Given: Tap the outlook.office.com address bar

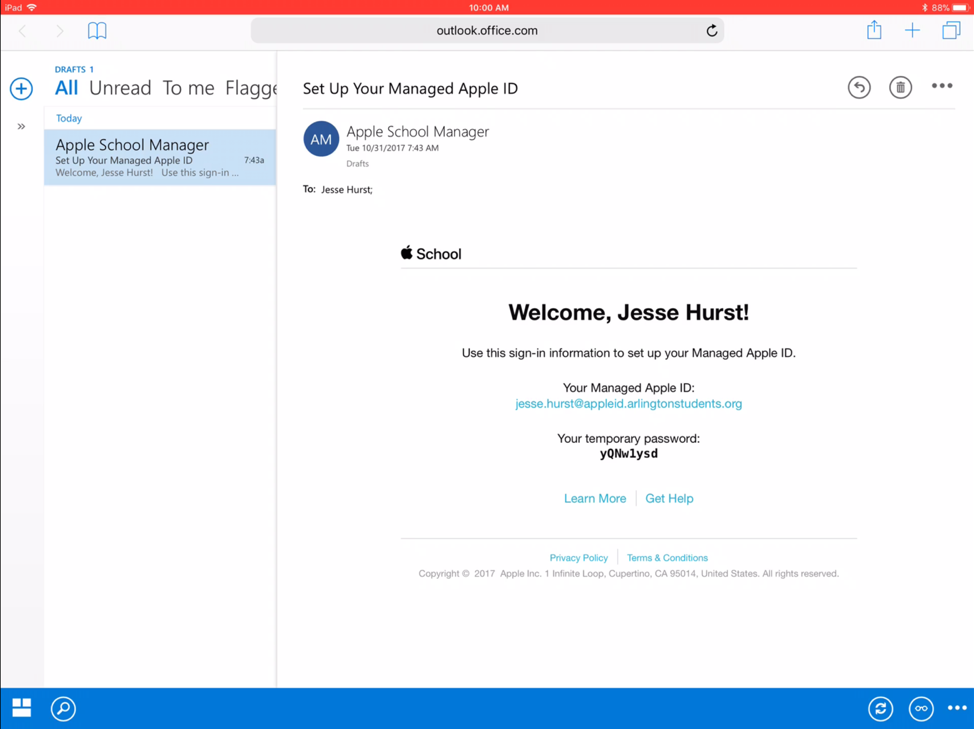Looking at the screenshot, I should (x=487, y=30).
